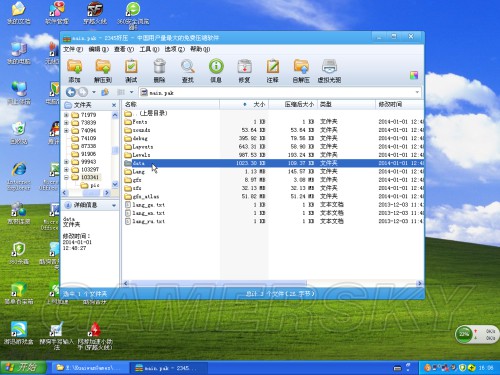This screenshot has width=500, height=375.
Task: Click the 删除 trash can icon
Action: pyautogui.click(x=159, y=66)
